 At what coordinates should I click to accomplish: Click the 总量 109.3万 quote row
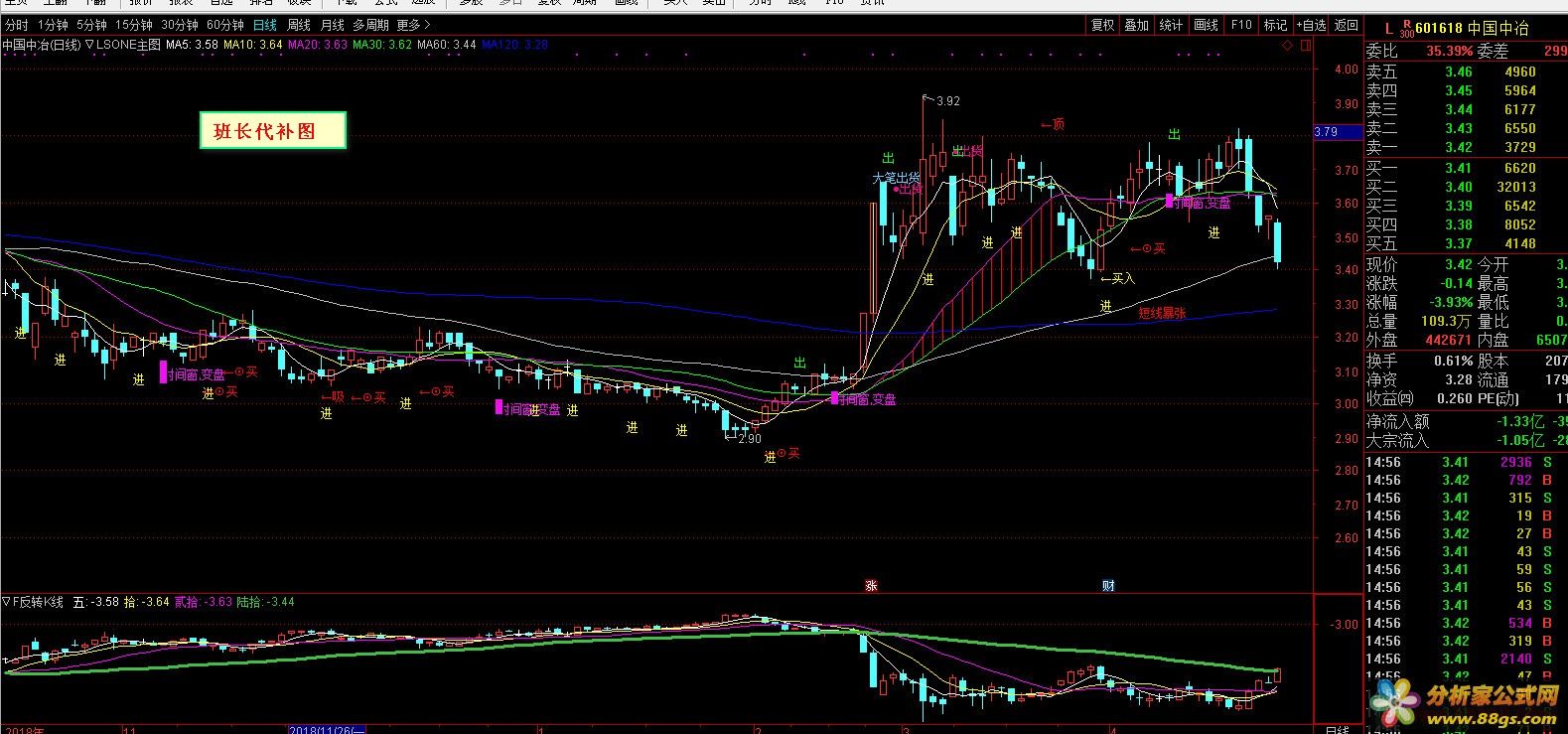pos(1420,321)
